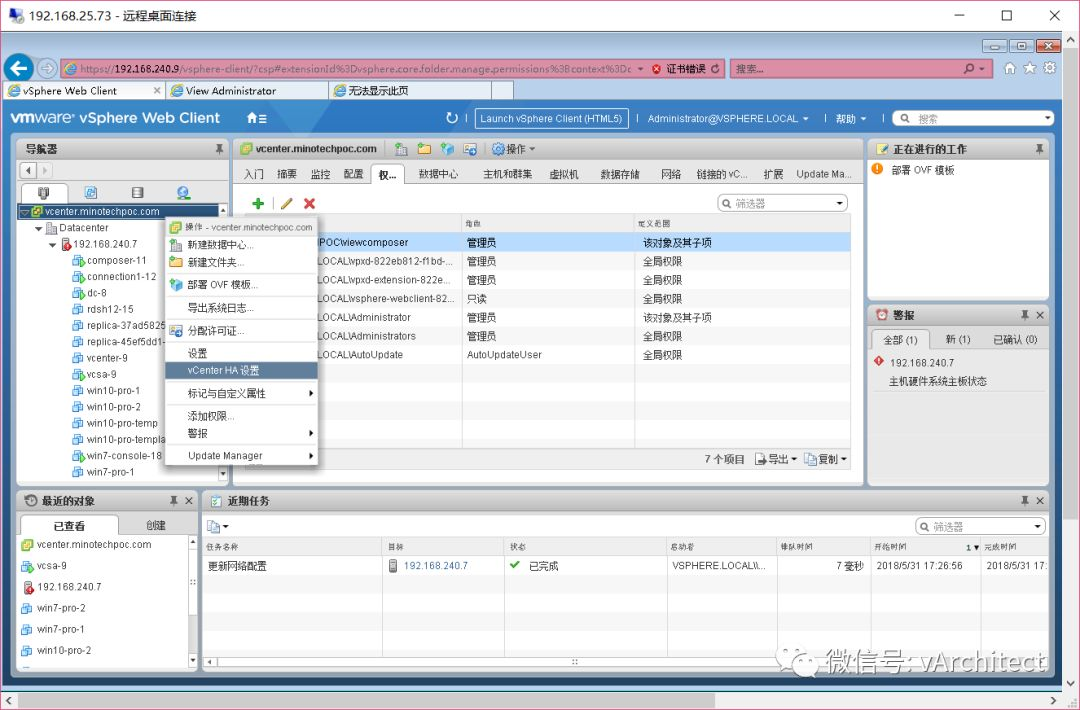Open the Storage navigator view icon
The width and height of the screenshot is (1080, 710).
(x=137, y=193)
